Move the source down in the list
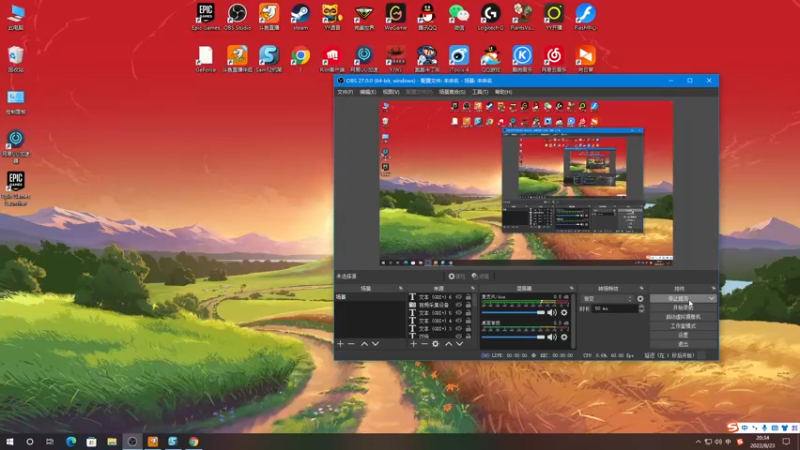Image resolution: width=800 pixels, height=450 pixels. click(x=459, y=344)
